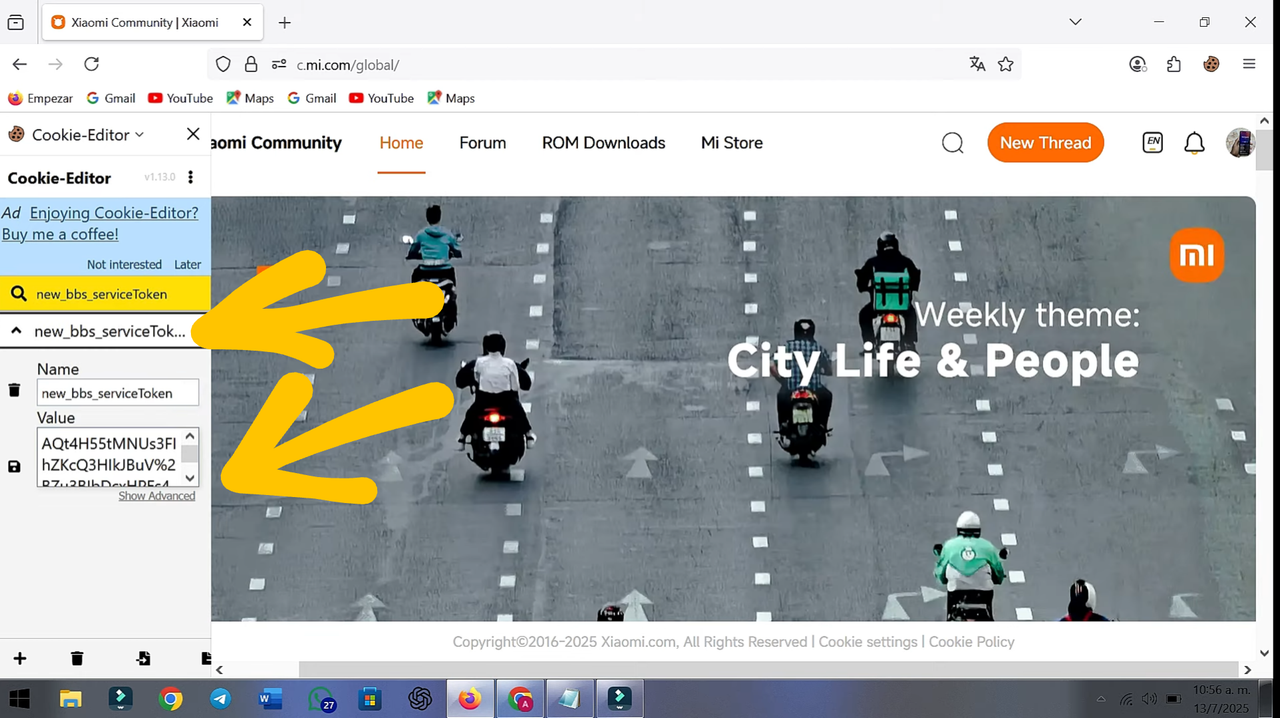Image resolution: width=1280 pixels, height=718 pixels.
Task: Show hidden system tray icons chevron
Action: click(1101, 699)
